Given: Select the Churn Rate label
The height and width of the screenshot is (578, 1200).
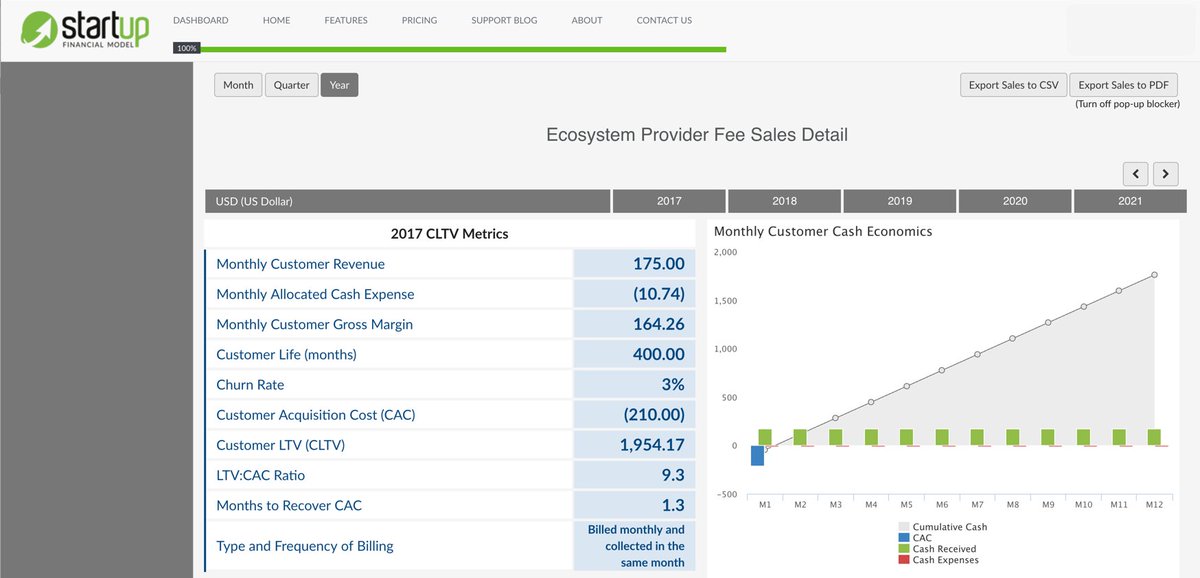Looking at the screenshot, I should pyautogui.click(x=250, y=385).
